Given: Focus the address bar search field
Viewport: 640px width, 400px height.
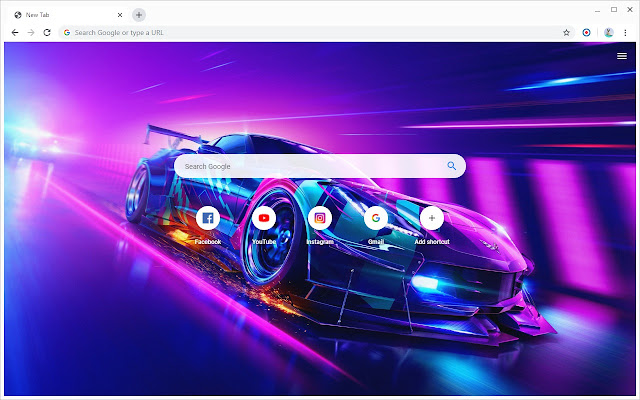Looking at the screenshot, I should [316, 32].
